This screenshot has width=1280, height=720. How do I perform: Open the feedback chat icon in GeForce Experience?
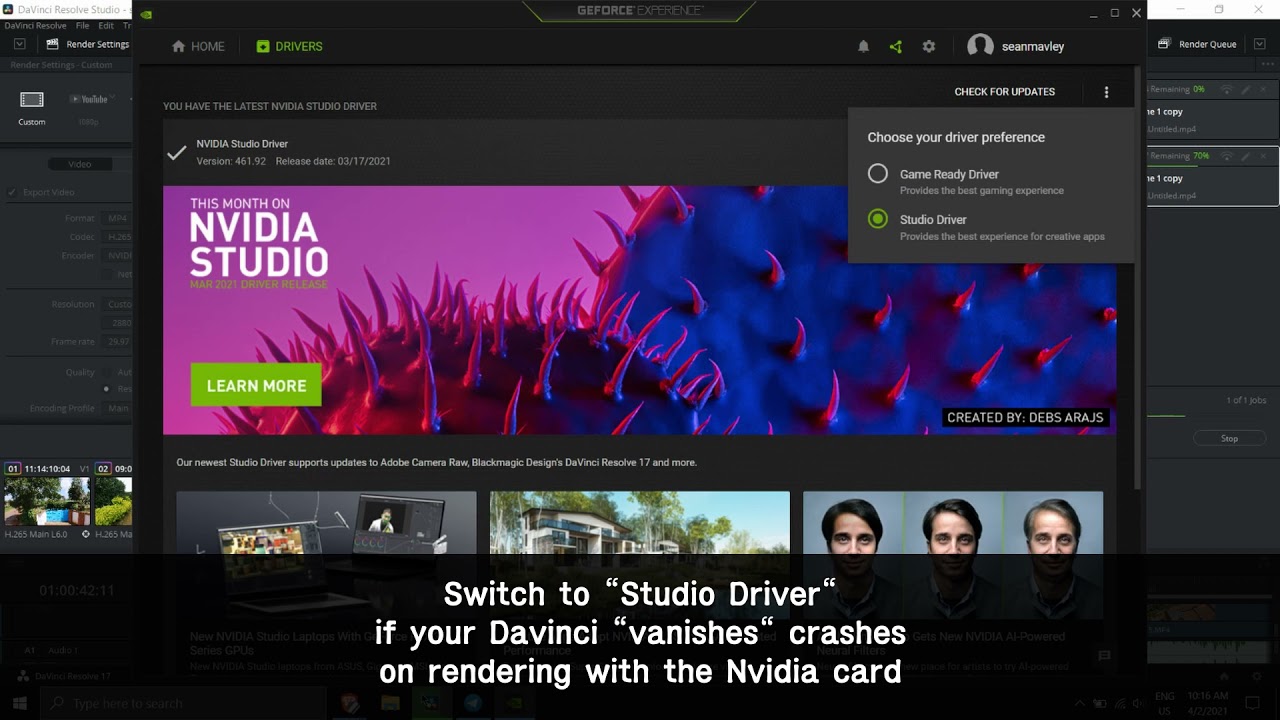coord(1104,656)
